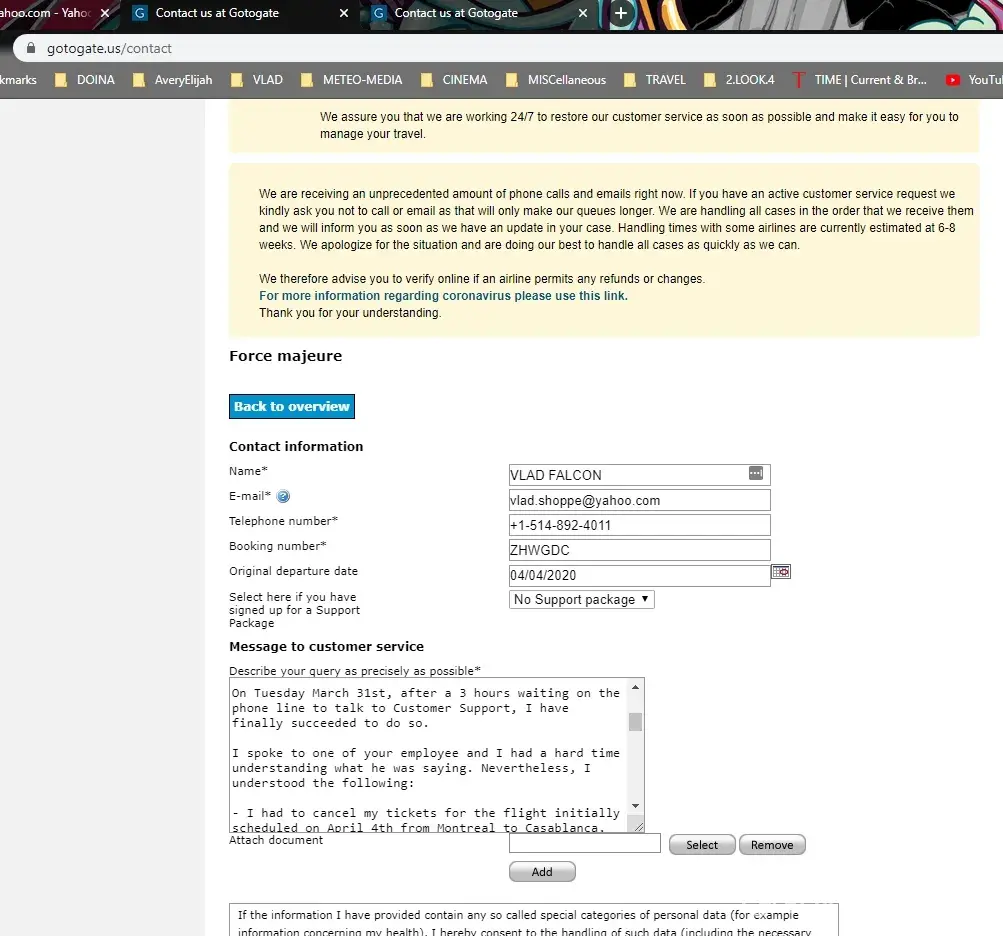The image size is (1003, 936).
Task: Open the Support package dropdown
Action: click(x=581, y=599)
